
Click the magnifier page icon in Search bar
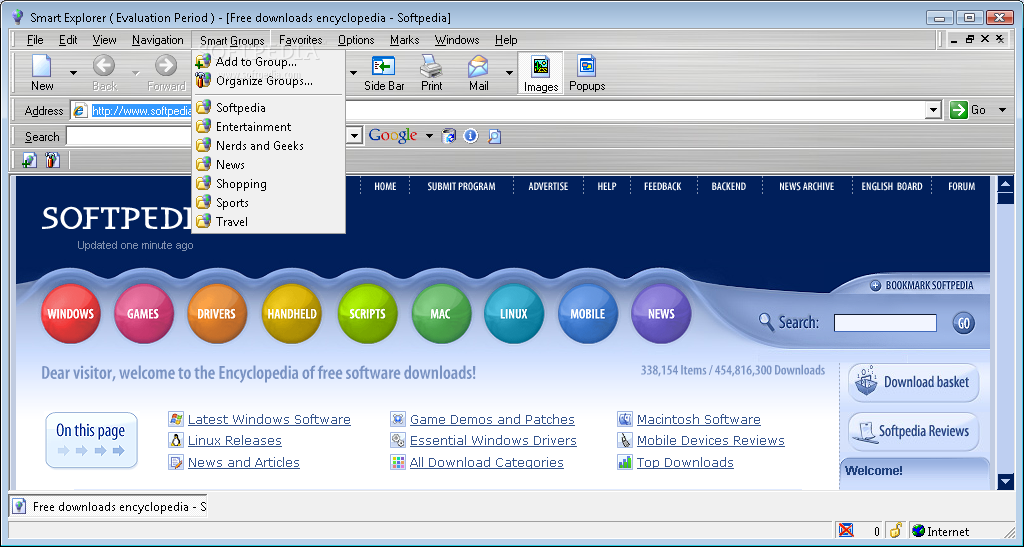495,136
